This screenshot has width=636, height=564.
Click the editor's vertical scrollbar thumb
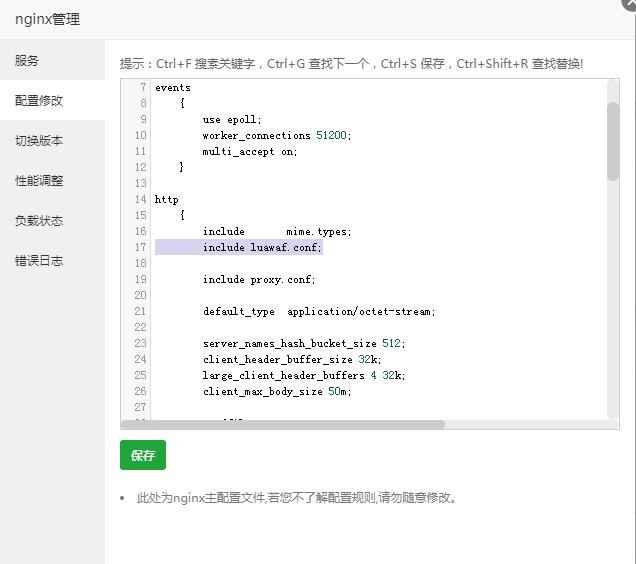point(612,140)
